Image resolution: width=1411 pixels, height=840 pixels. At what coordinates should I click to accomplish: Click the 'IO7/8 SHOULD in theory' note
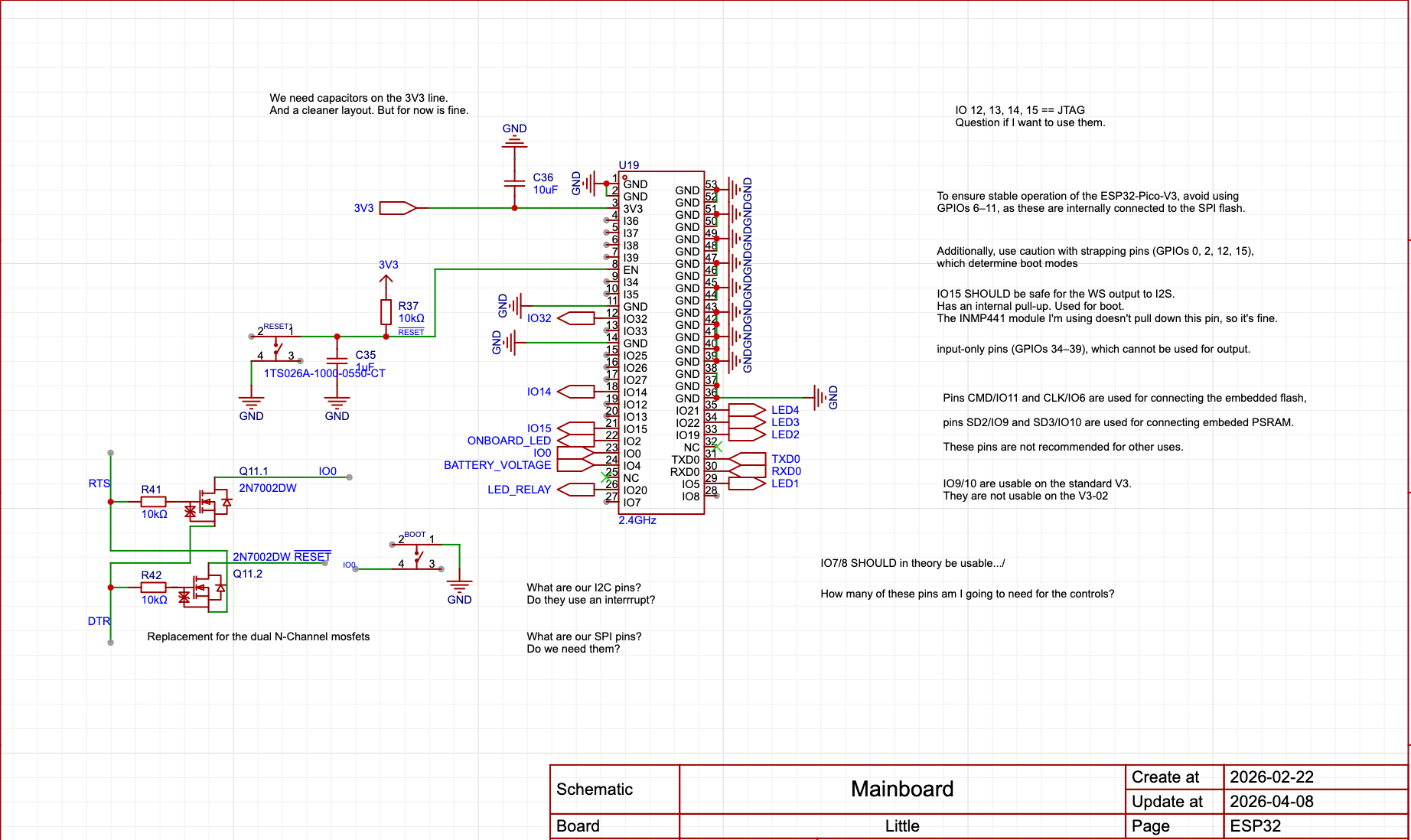pyautogui.click(x=913, y=563)
